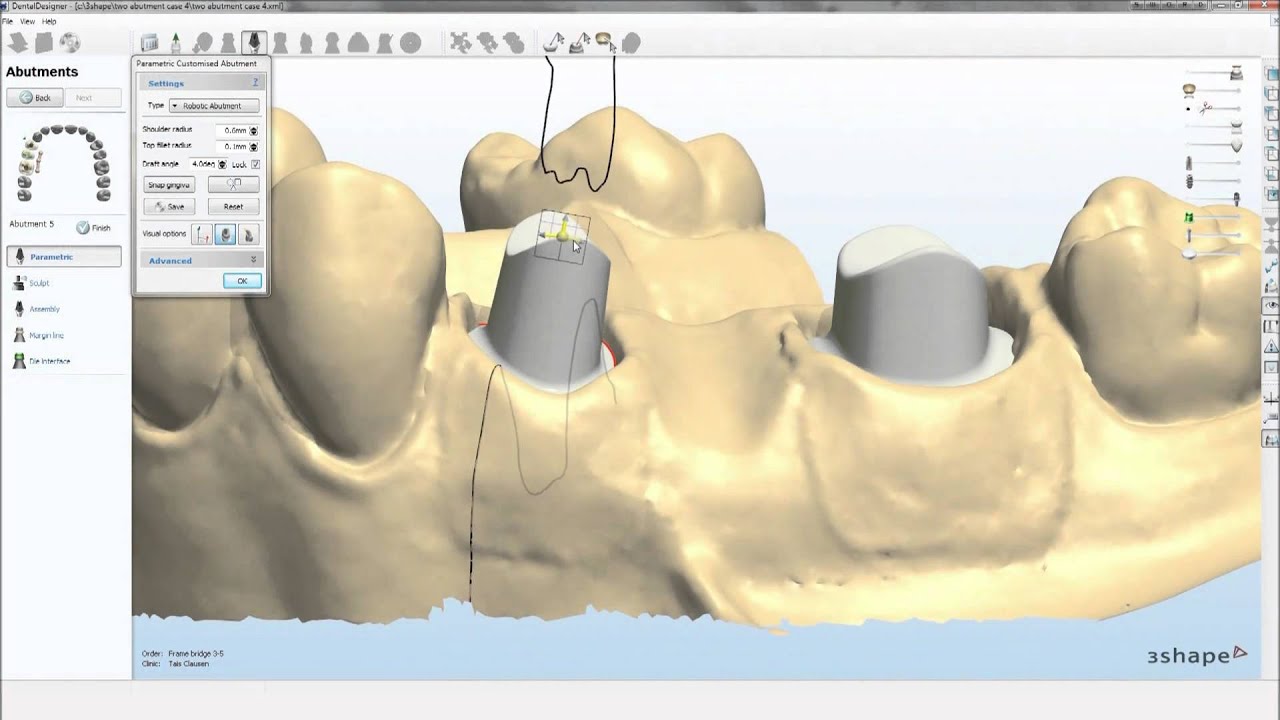Click the implant with green arrow toolbar icon
The image size is (1280, 720).
pyautogui.click(x=176, y=43)
